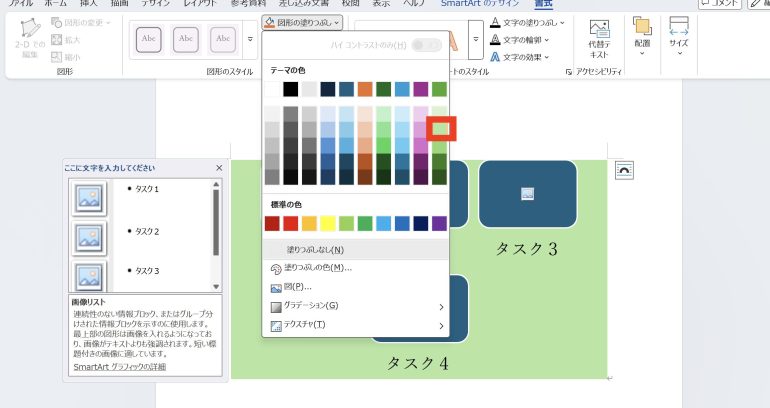
Task: Click text pane scrollbar down arrow
Action: tap(216, 287)
